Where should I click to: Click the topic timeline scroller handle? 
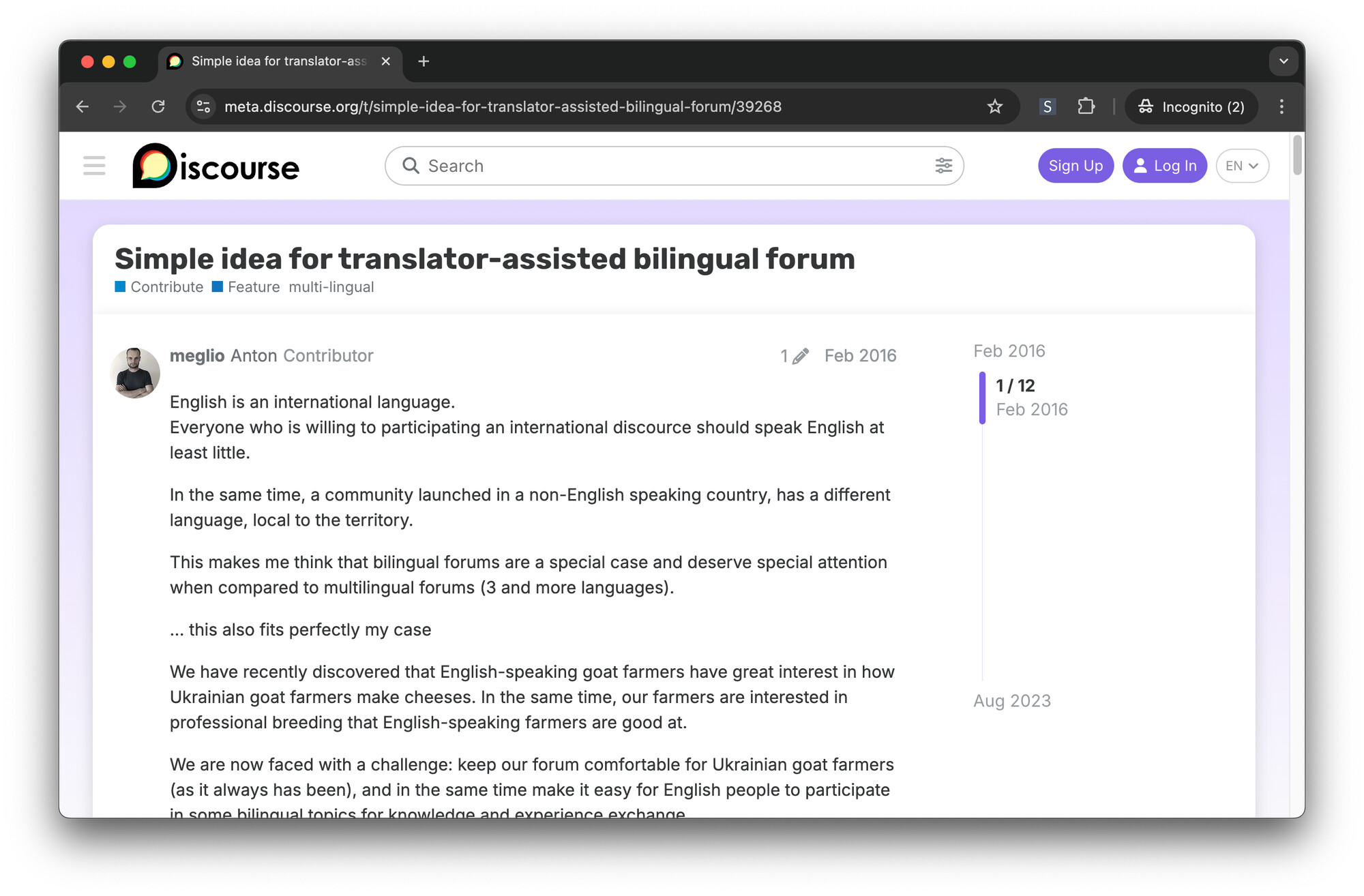[x=983, y=398]
